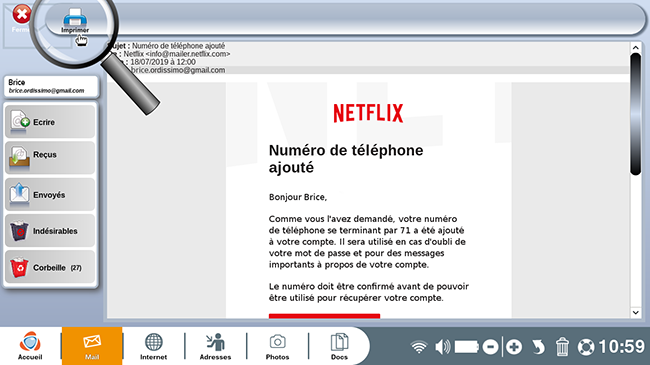
Task: Click the date text 18/07/2019 à 12:00
Action: [x=163, y=62]
